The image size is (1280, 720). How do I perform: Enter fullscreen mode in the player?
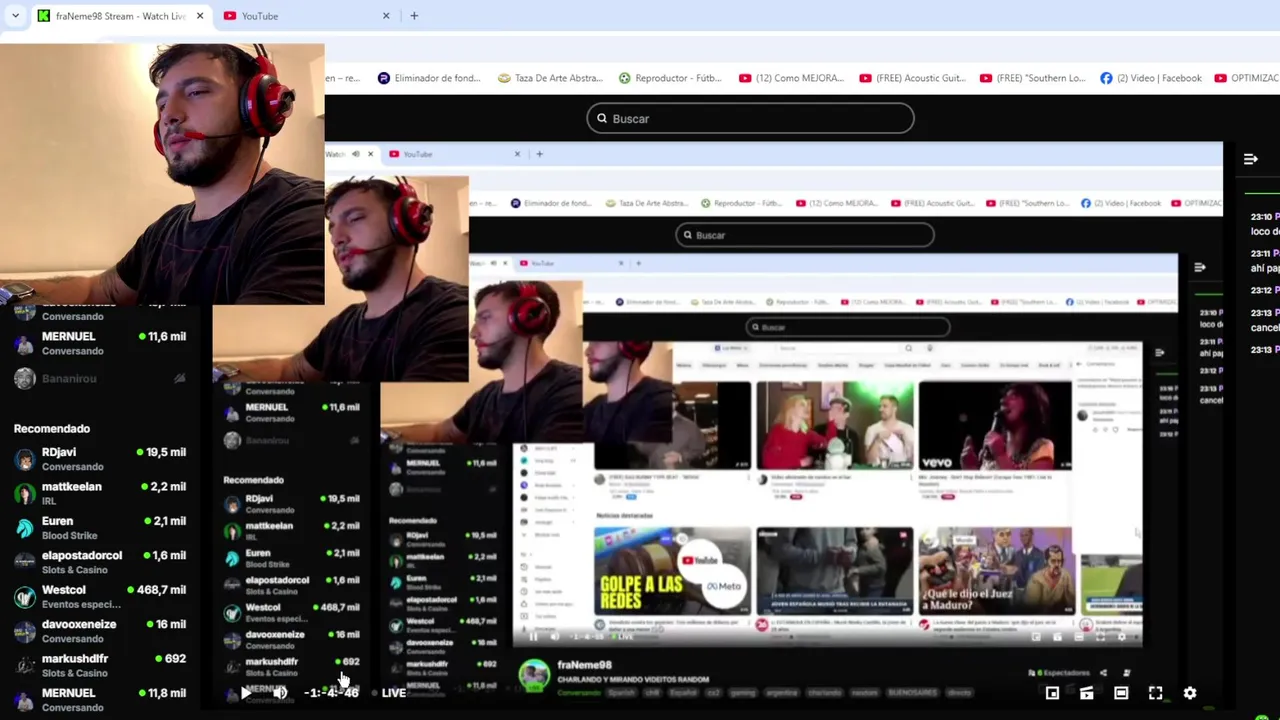(x=1156, y=693)
